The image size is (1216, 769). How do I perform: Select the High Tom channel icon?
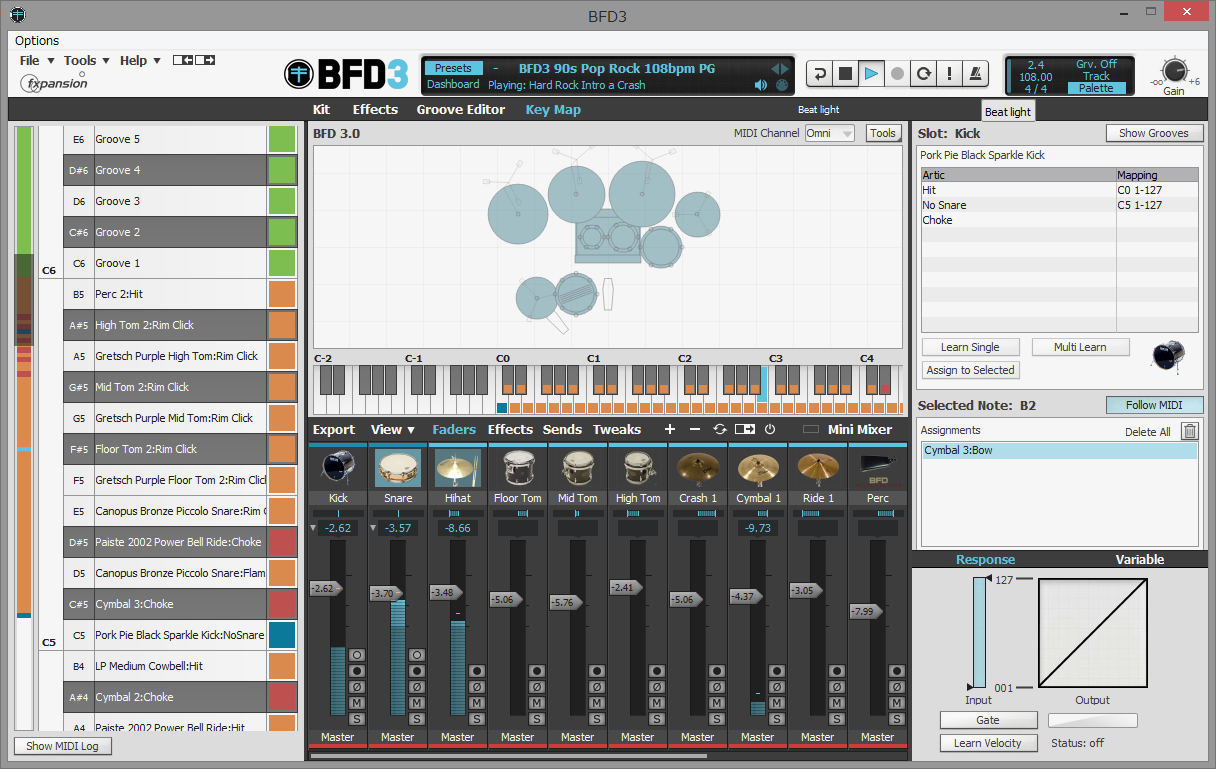(x=638, y=468)
